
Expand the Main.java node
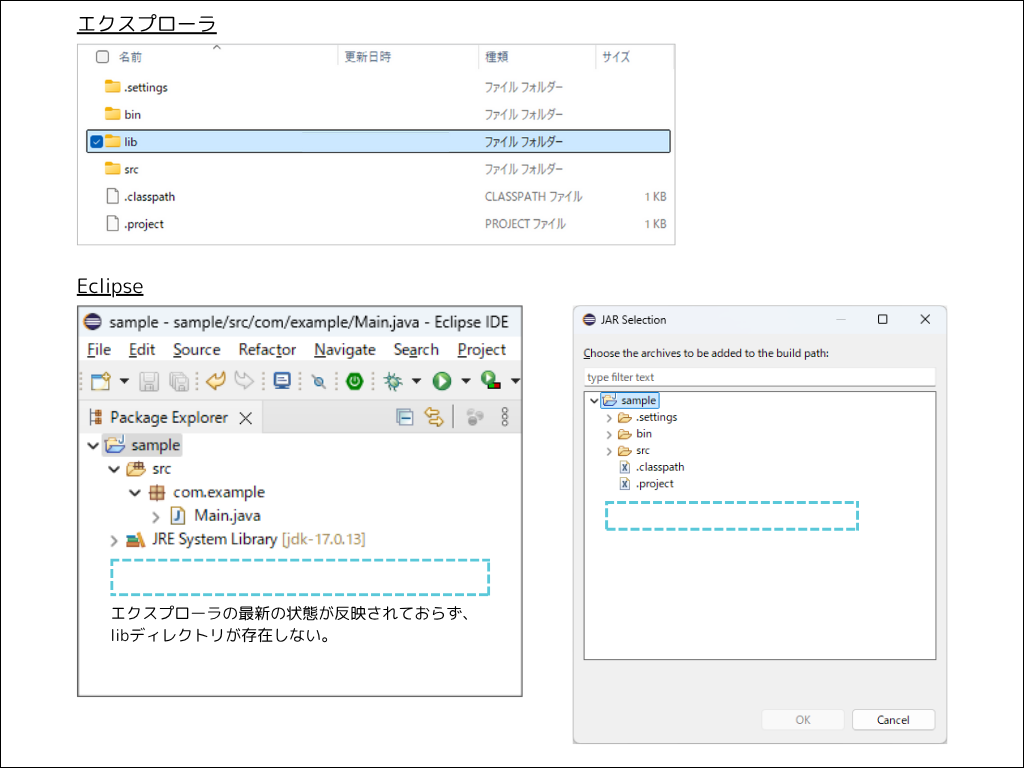point(155,517)
